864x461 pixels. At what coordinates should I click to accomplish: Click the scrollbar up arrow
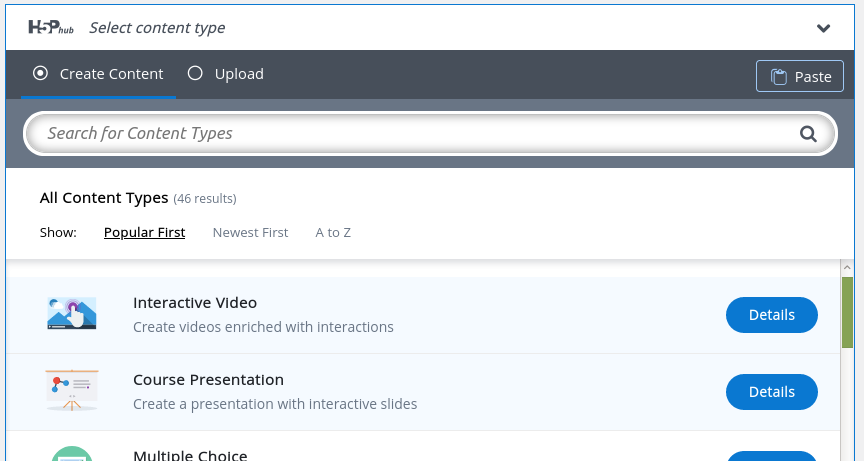[847, 268]
